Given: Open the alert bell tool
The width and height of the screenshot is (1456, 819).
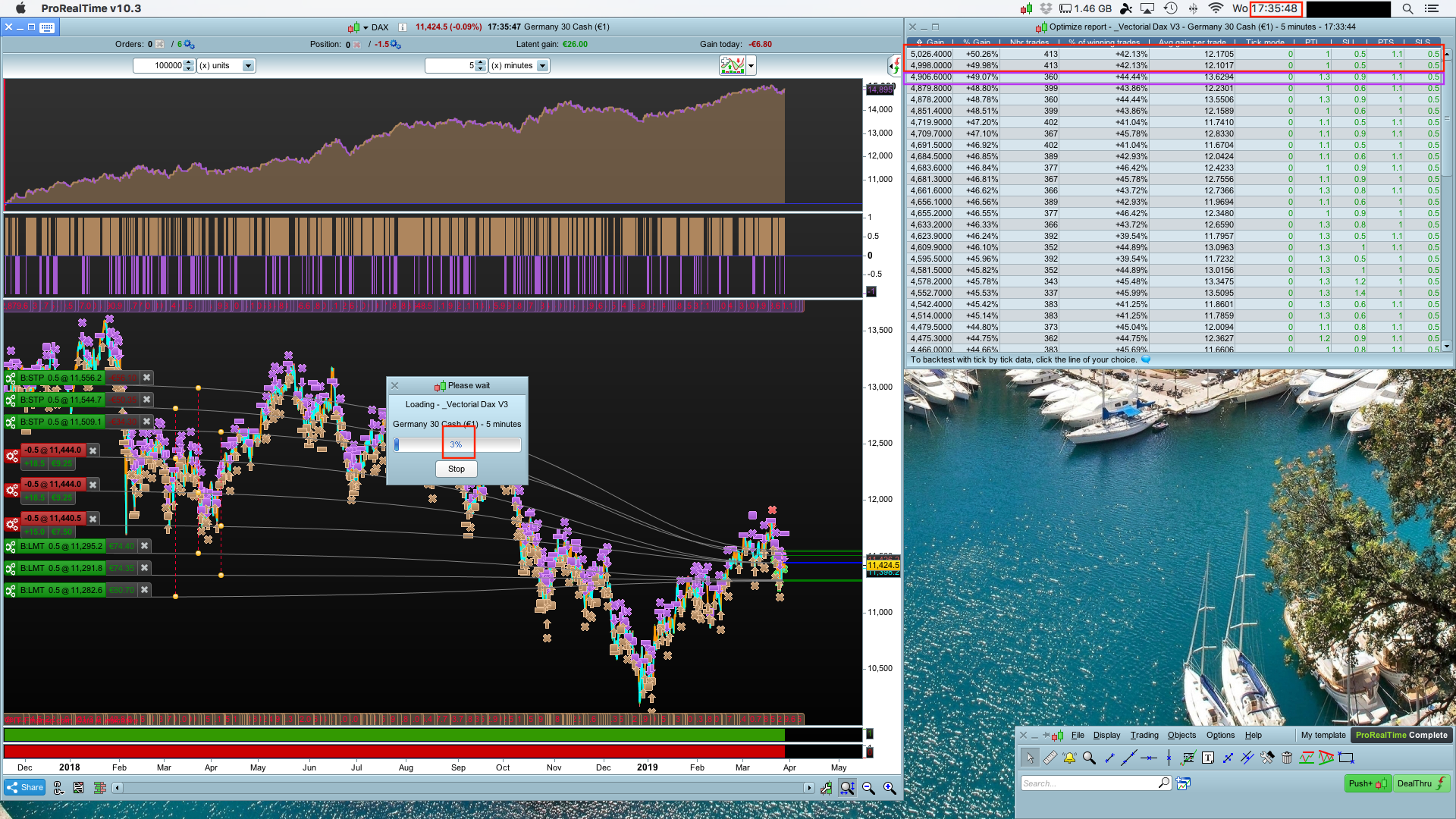Looking at the screenshot, I should click(x=1069, y=758).
